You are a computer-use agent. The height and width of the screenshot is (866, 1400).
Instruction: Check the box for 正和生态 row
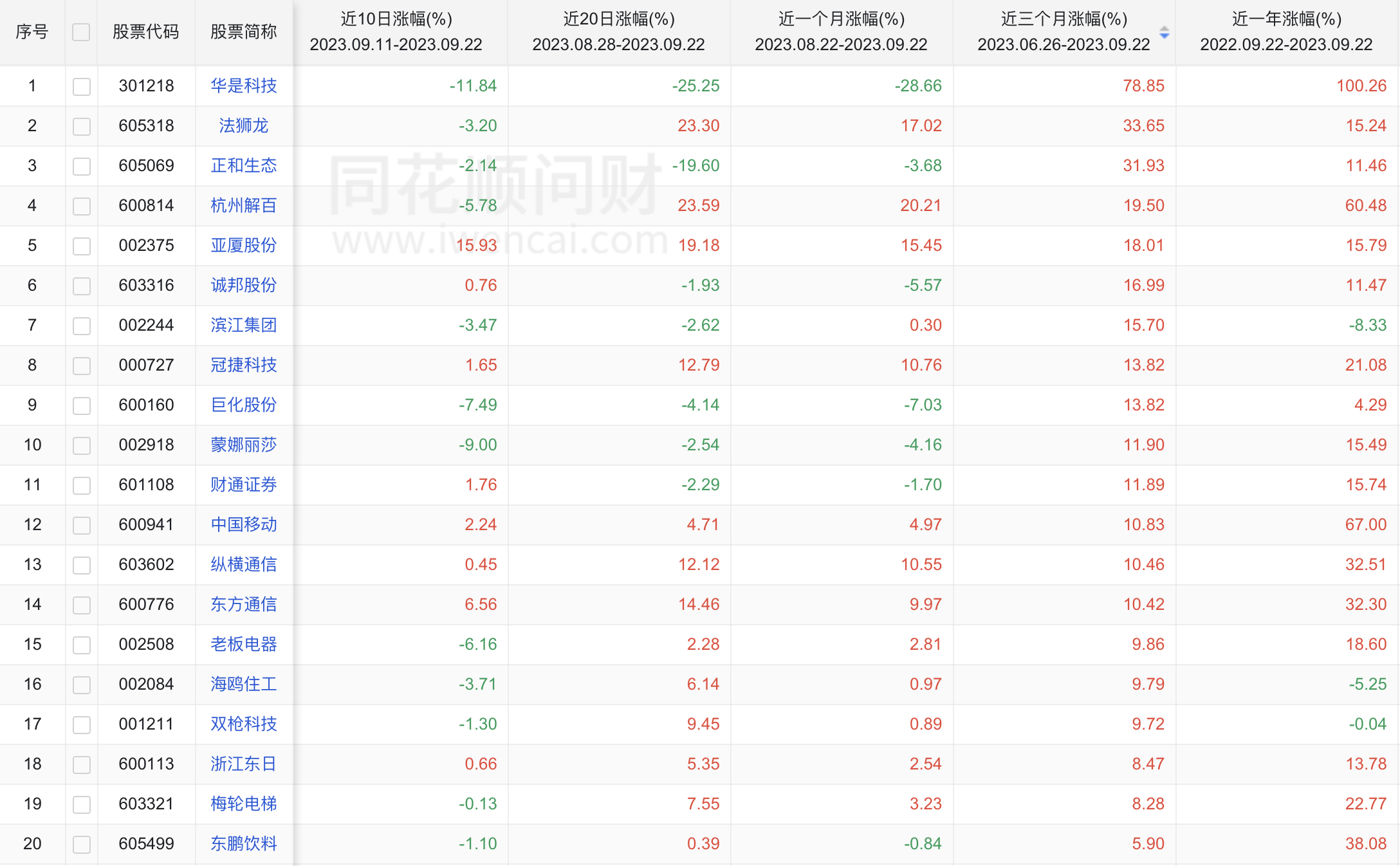point(82,166)
